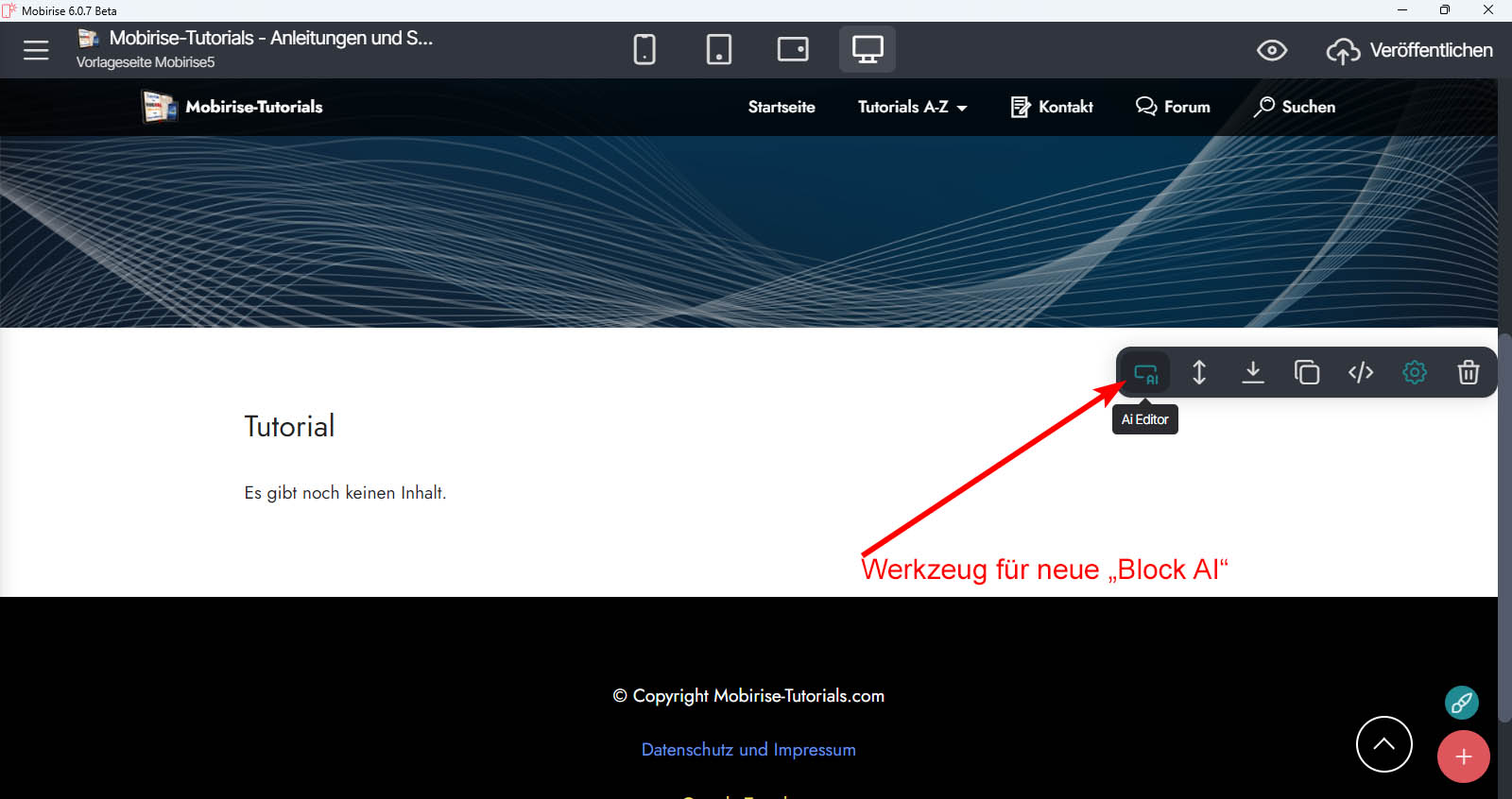
Task: Switch to tablet portrait view
Action: click(x=719, y=49)
